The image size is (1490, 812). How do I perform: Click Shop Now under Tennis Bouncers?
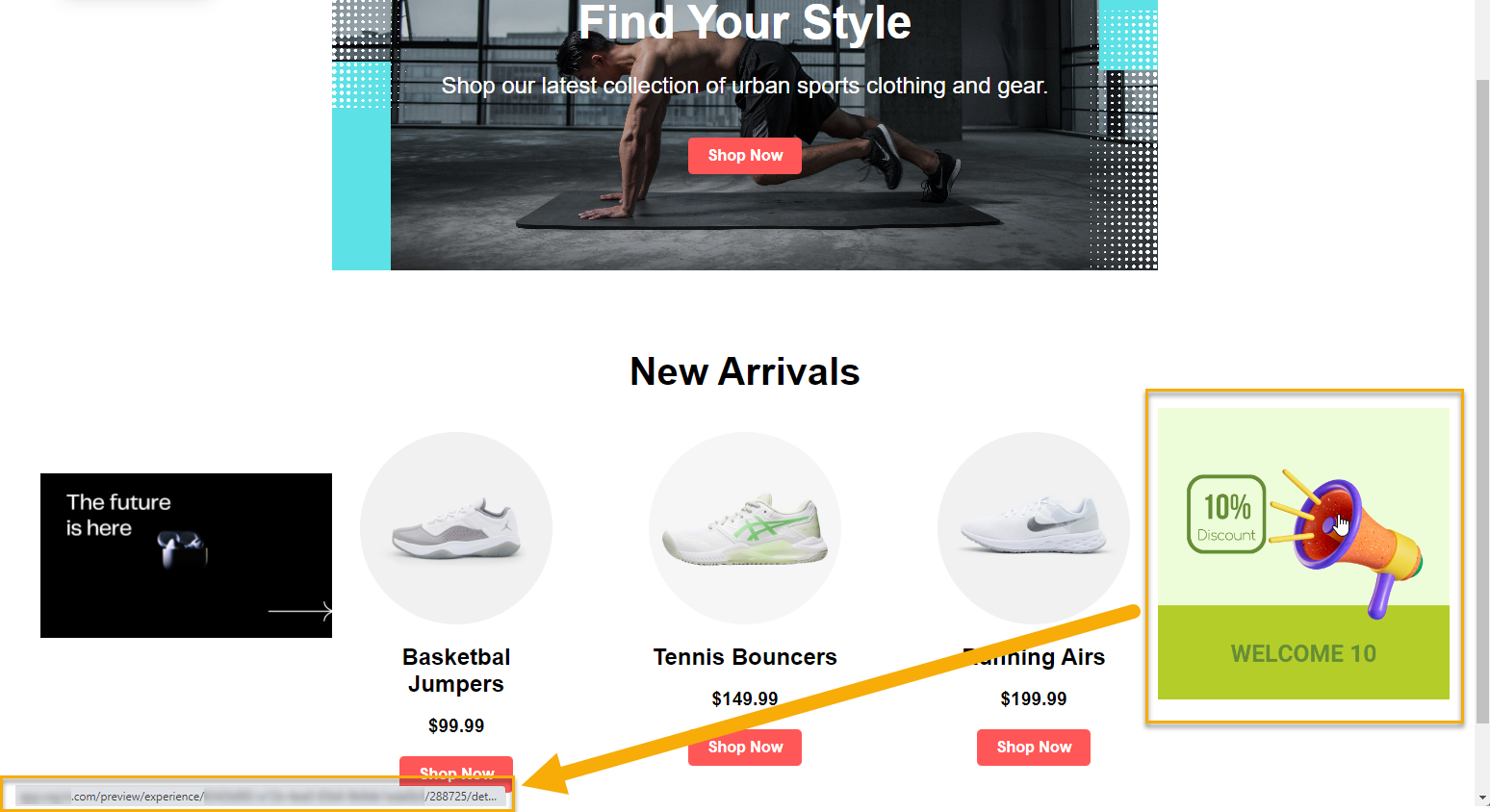coord(745,748)
